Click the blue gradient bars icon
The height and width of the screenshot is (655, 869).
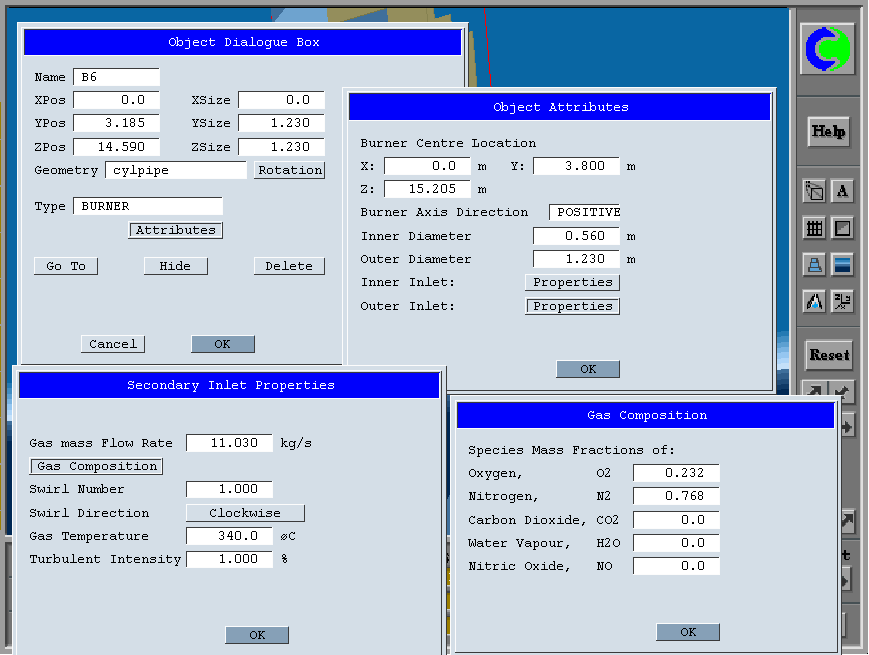[x=842, y=265]
